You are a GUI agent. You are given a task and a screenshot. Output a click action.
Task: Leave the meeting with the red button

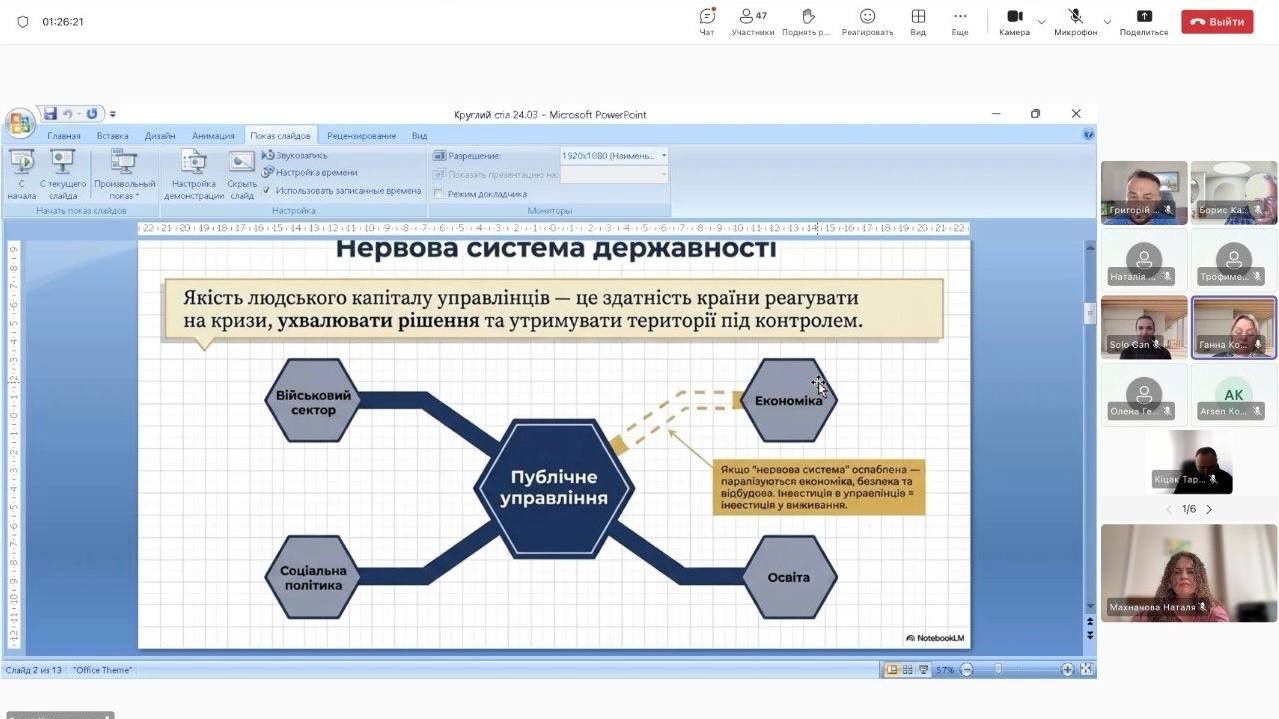[x=1217, y=22]
